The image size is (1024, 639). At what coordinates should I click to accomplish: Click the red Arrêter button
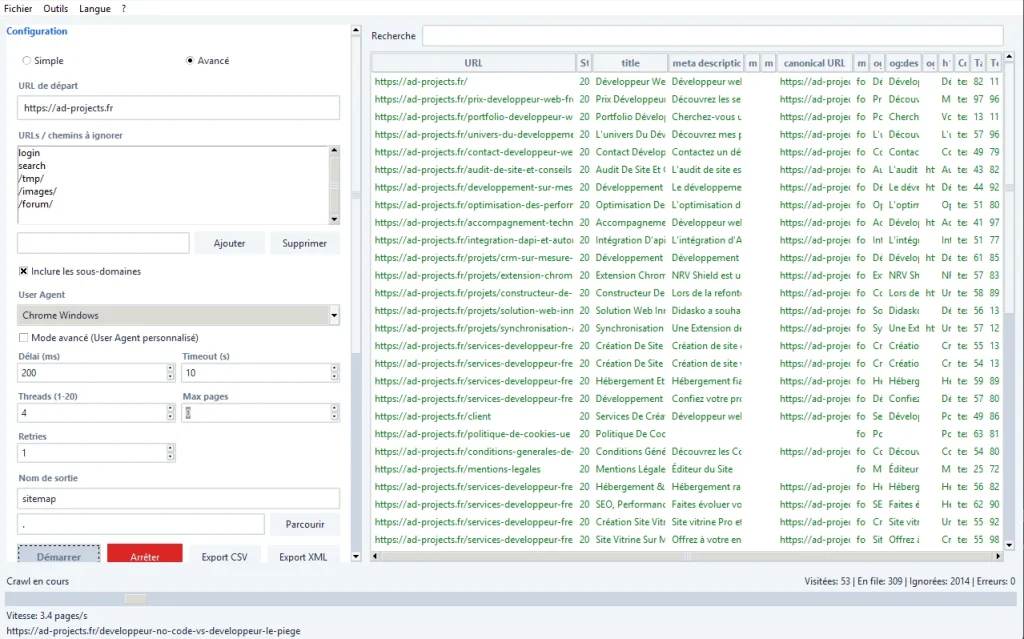145,554
